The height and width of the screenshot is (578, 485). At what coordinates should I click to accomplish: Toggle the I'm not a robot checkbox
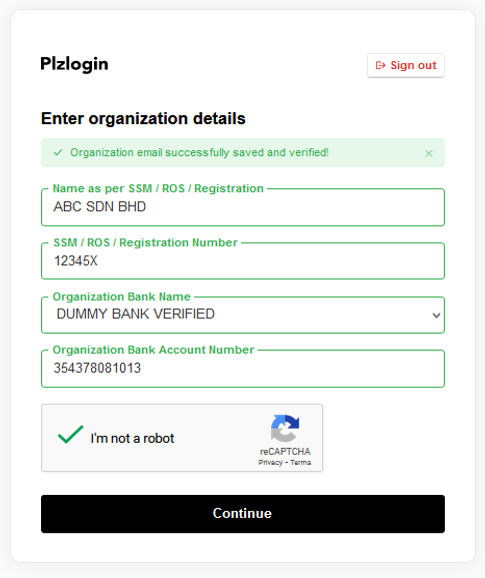(x=70, y=434)
